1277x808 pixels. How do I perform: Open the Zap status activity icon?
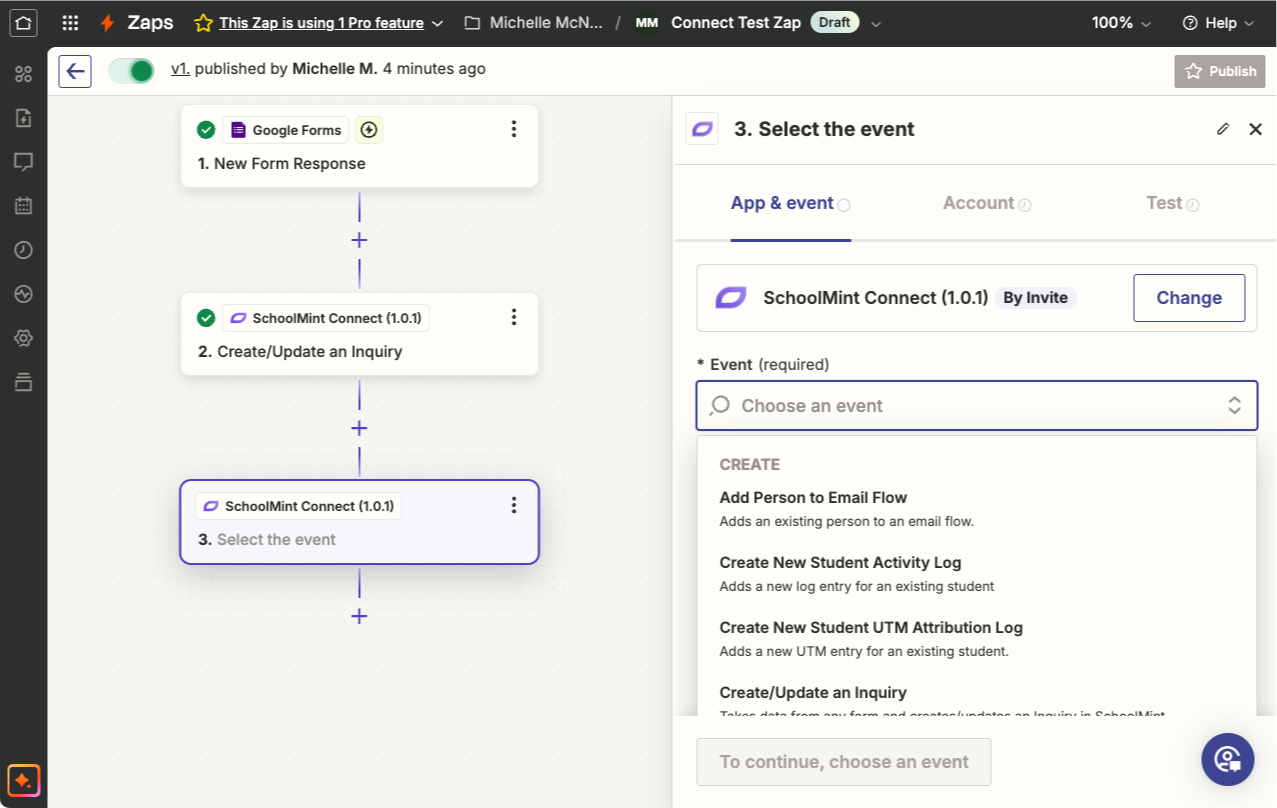[x=23, y=294]
